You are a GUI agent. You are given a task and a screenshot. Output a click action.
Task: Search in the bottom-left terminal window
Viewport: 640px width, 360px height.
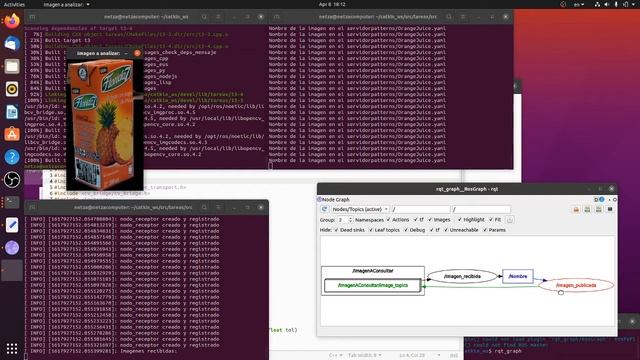[x=204, y=207]
